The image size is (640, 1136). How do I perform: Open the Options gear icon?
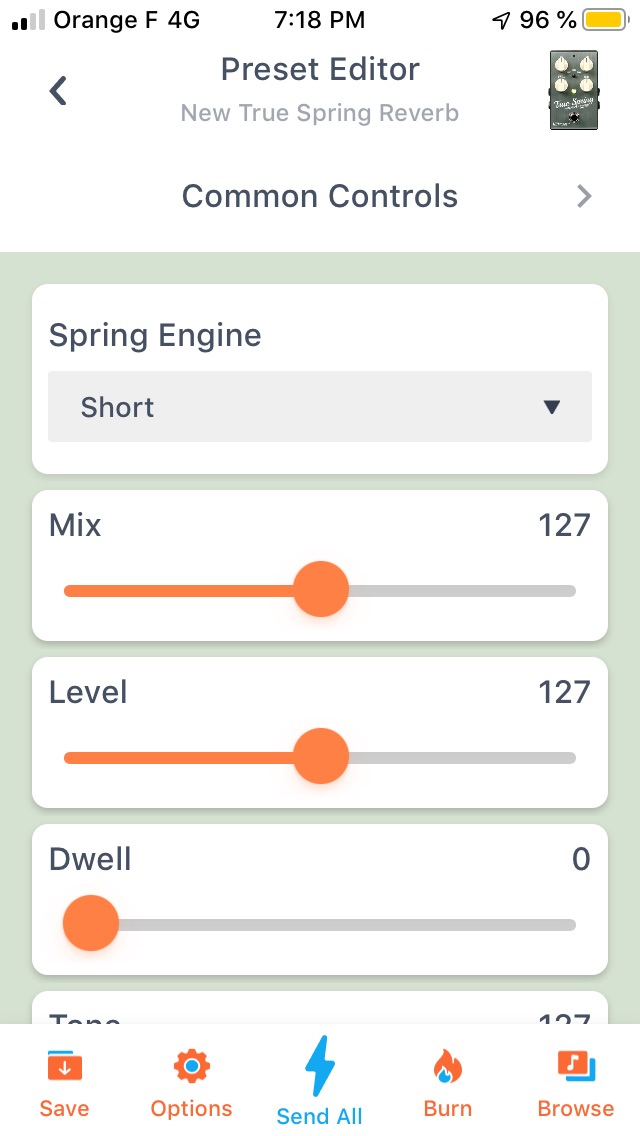coord(191,1068)
